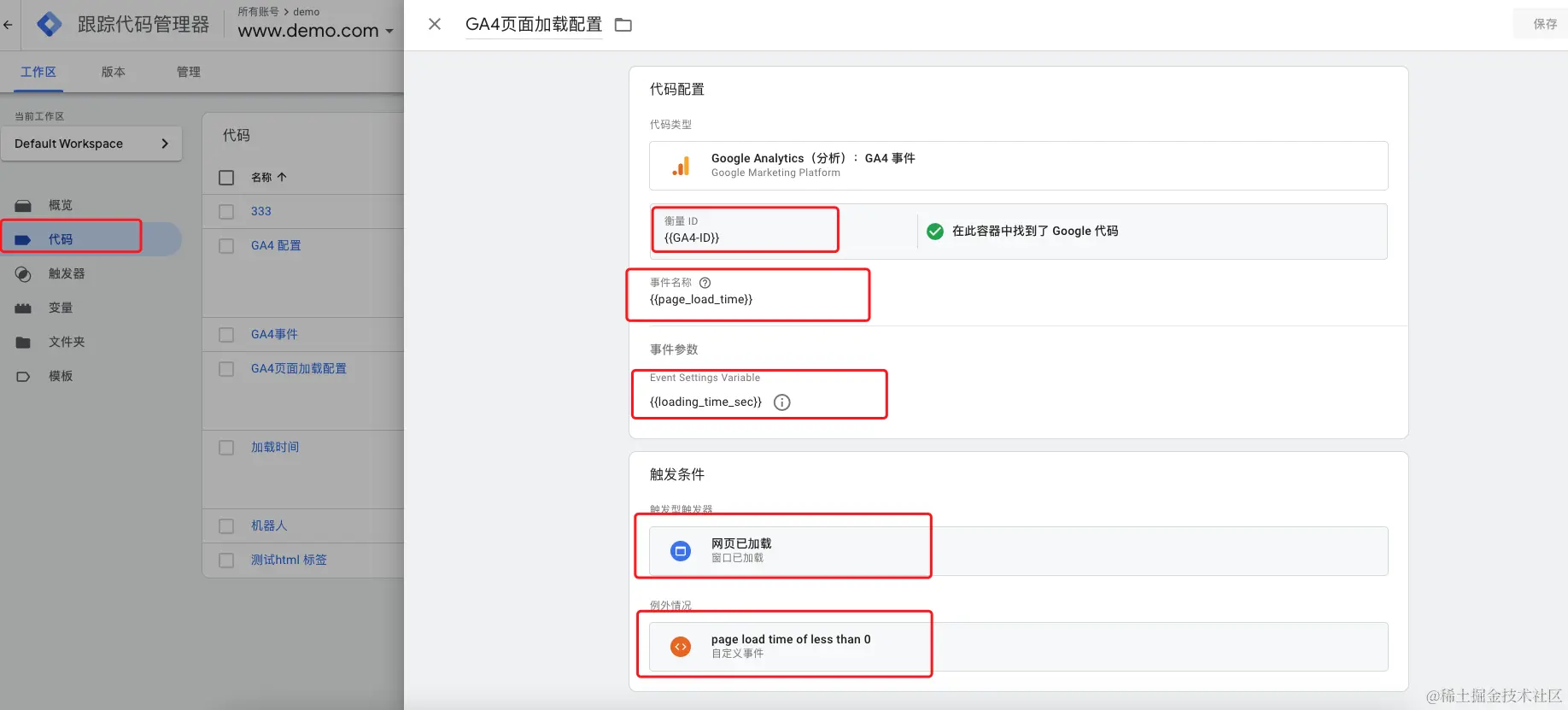Open the help icon next to 事件名称
The image size is (1568, 710).
coord(705,283)
